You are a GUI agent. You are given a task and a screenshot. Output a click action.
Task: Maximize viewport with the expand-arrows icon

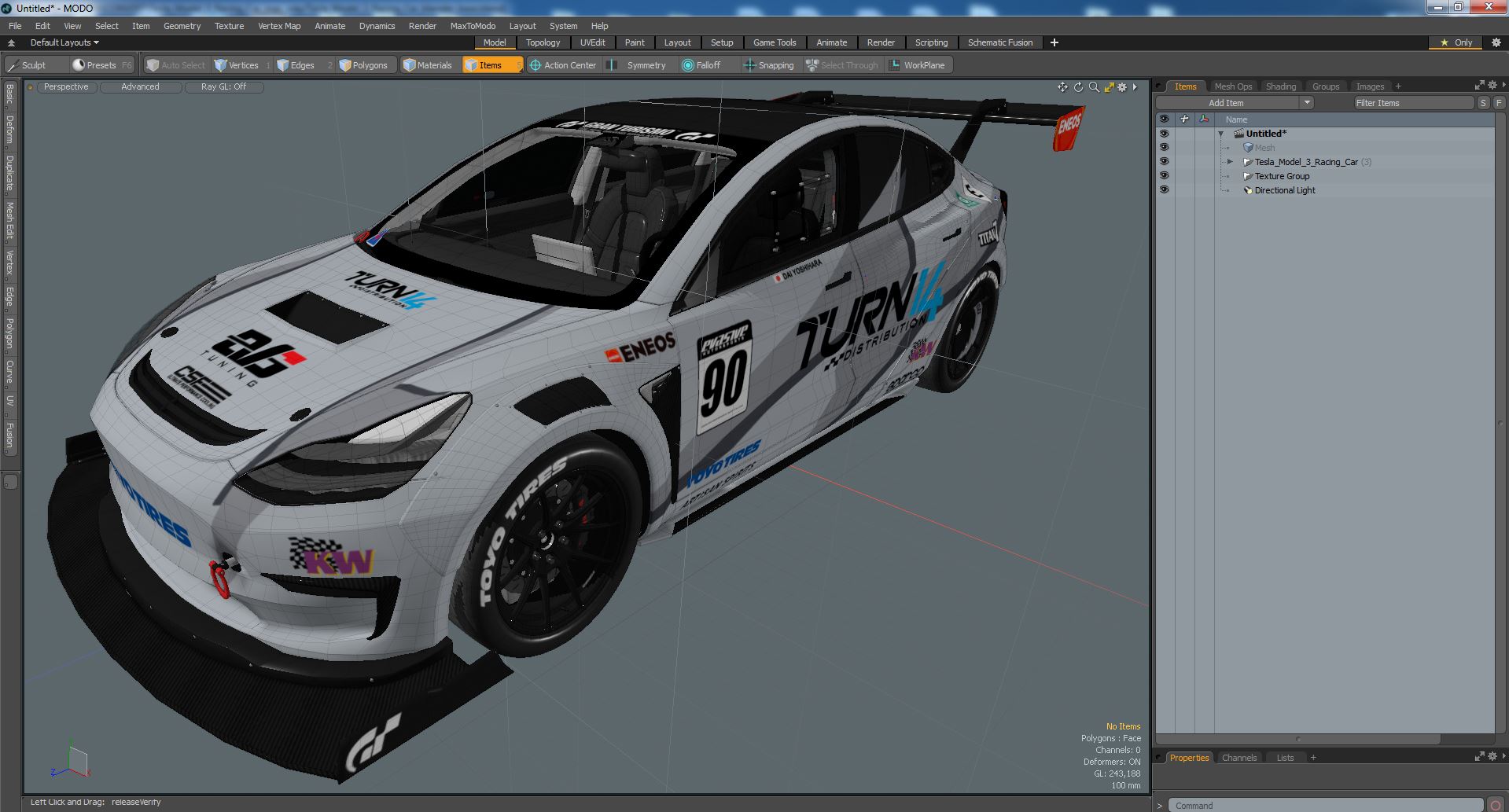(x=1109, y=87)
